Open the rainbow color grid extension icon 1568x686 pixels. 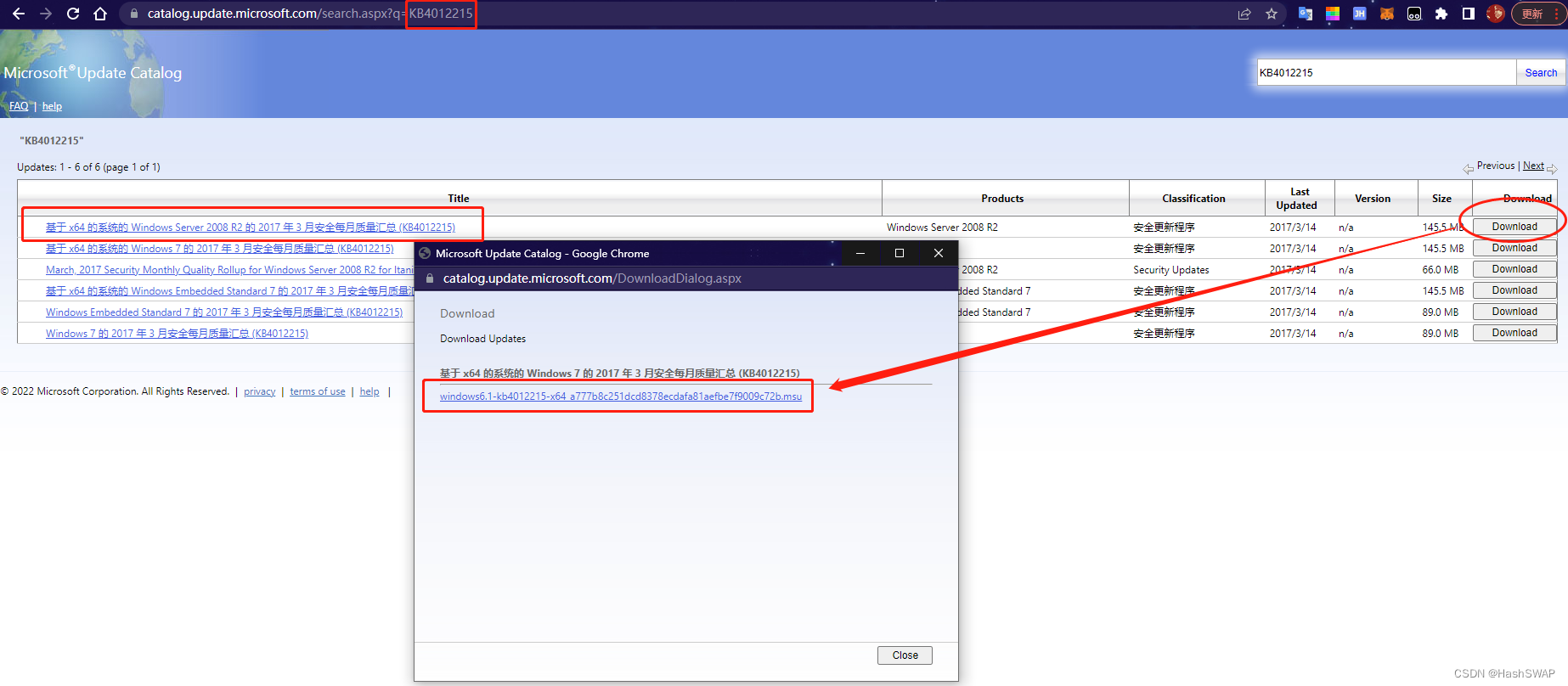1333,14
